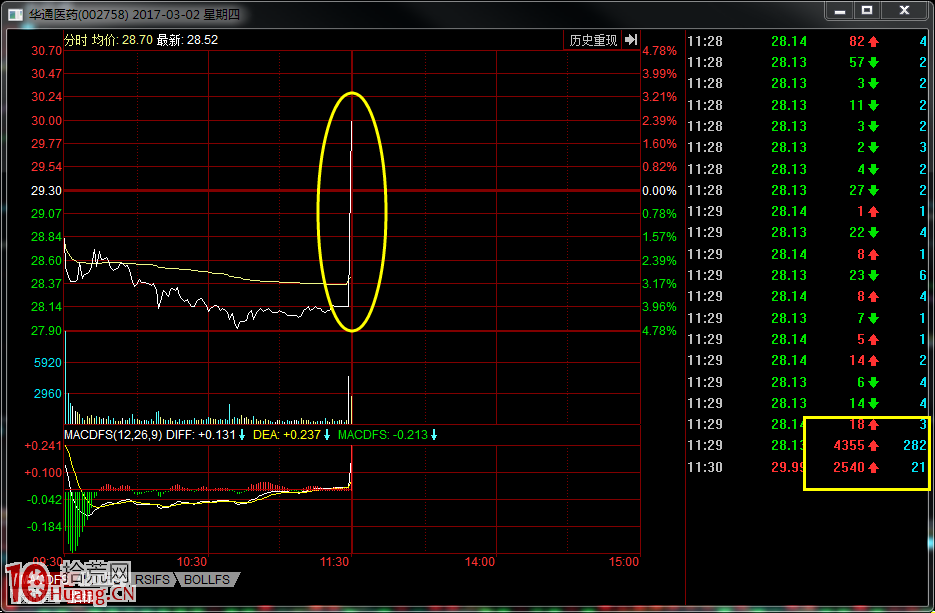Viewport: 935px width, 613px height.
Task: Select the 11:29 28.14 tick with volume 5
Action: coord(807,339)
